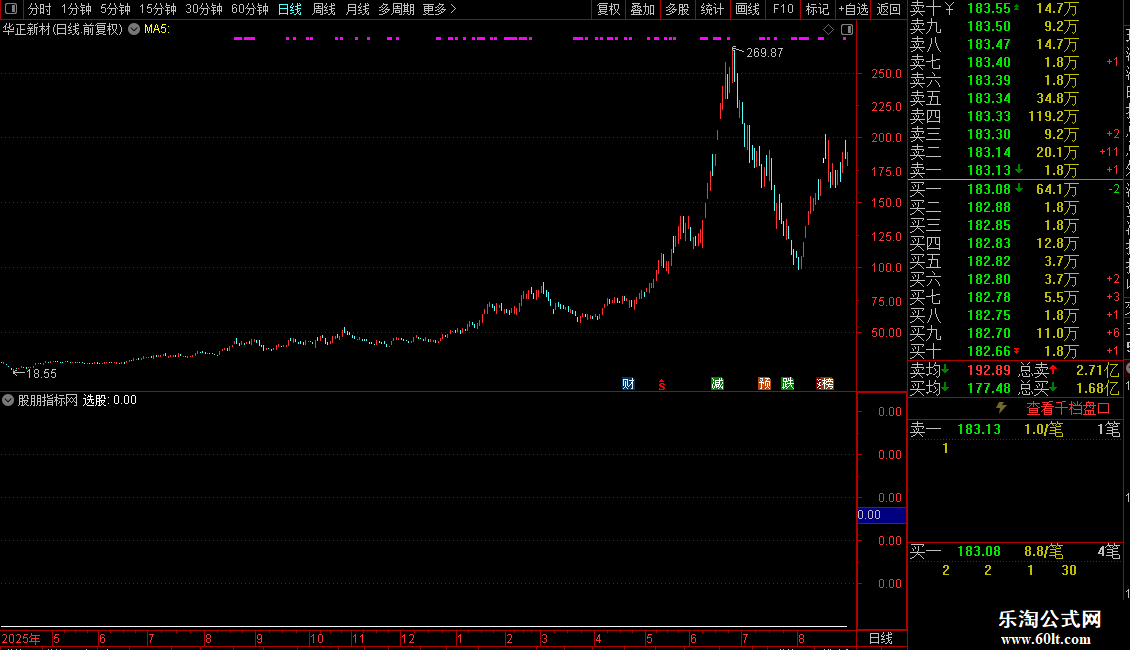Click the 榜 ranking list marker

825,383
